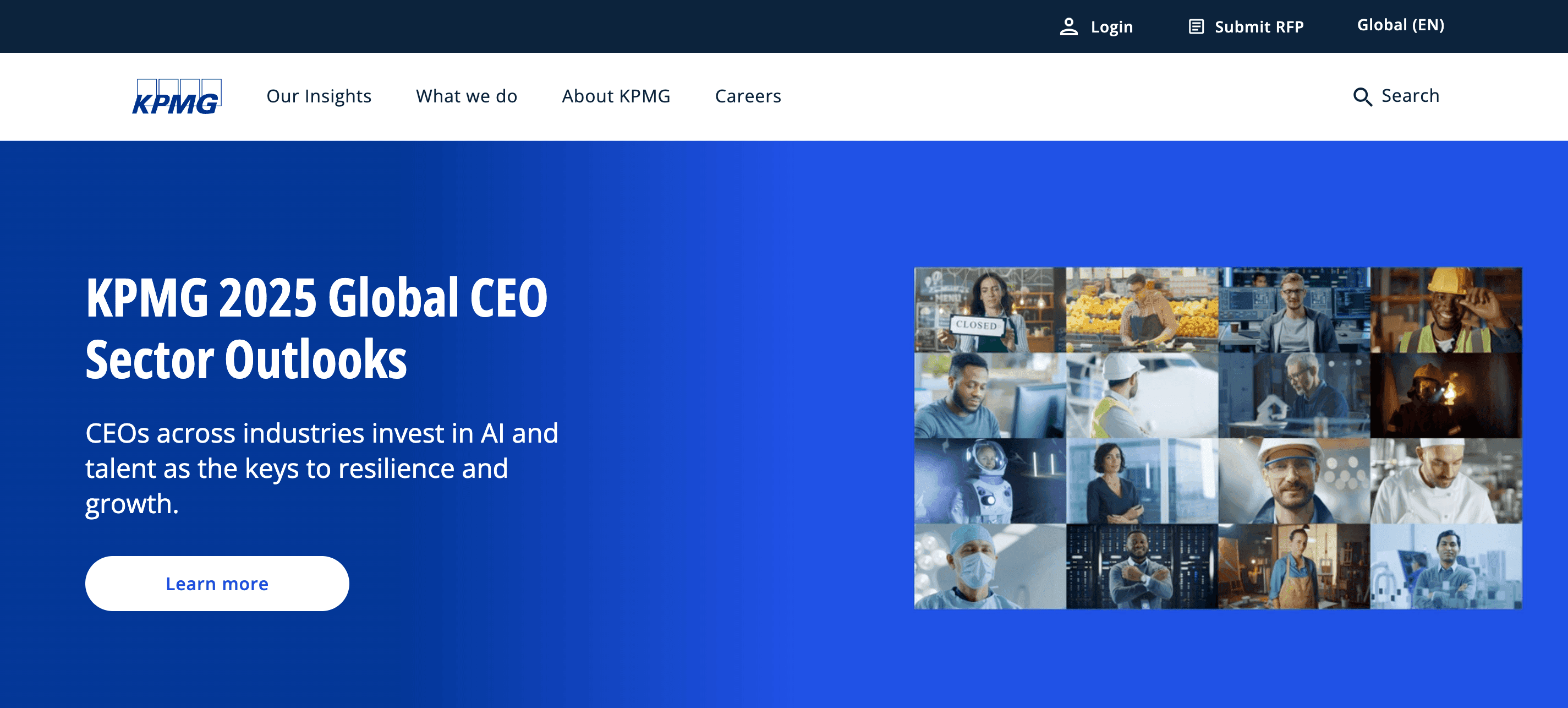Click the yellow hard hat worker photo
The height and width of the screenshot is (708, 1568).
(x=1446, y=310)
